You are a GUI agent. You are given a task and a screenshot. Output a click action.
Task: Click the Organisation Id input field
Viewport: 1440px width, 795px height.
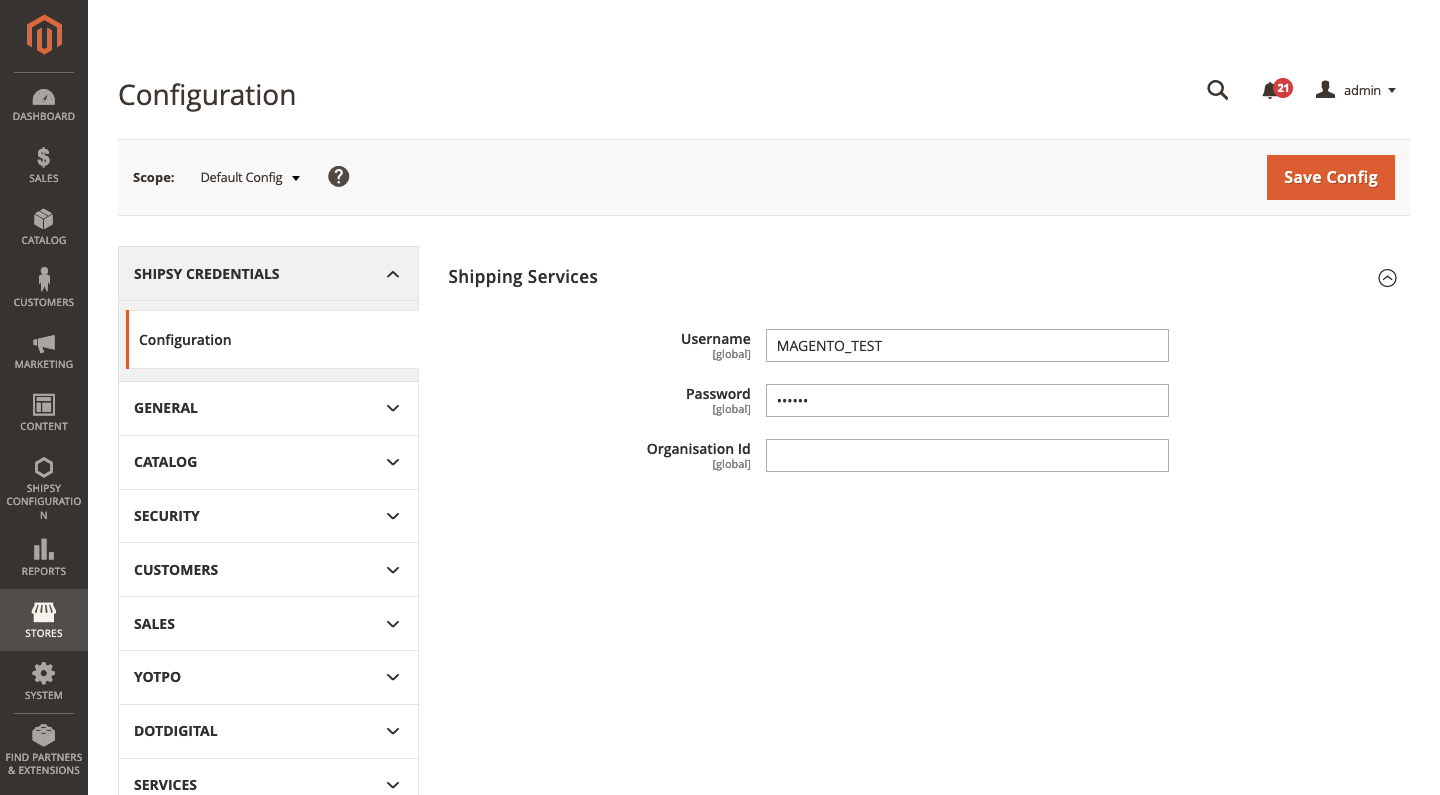(x=966, y=456)
